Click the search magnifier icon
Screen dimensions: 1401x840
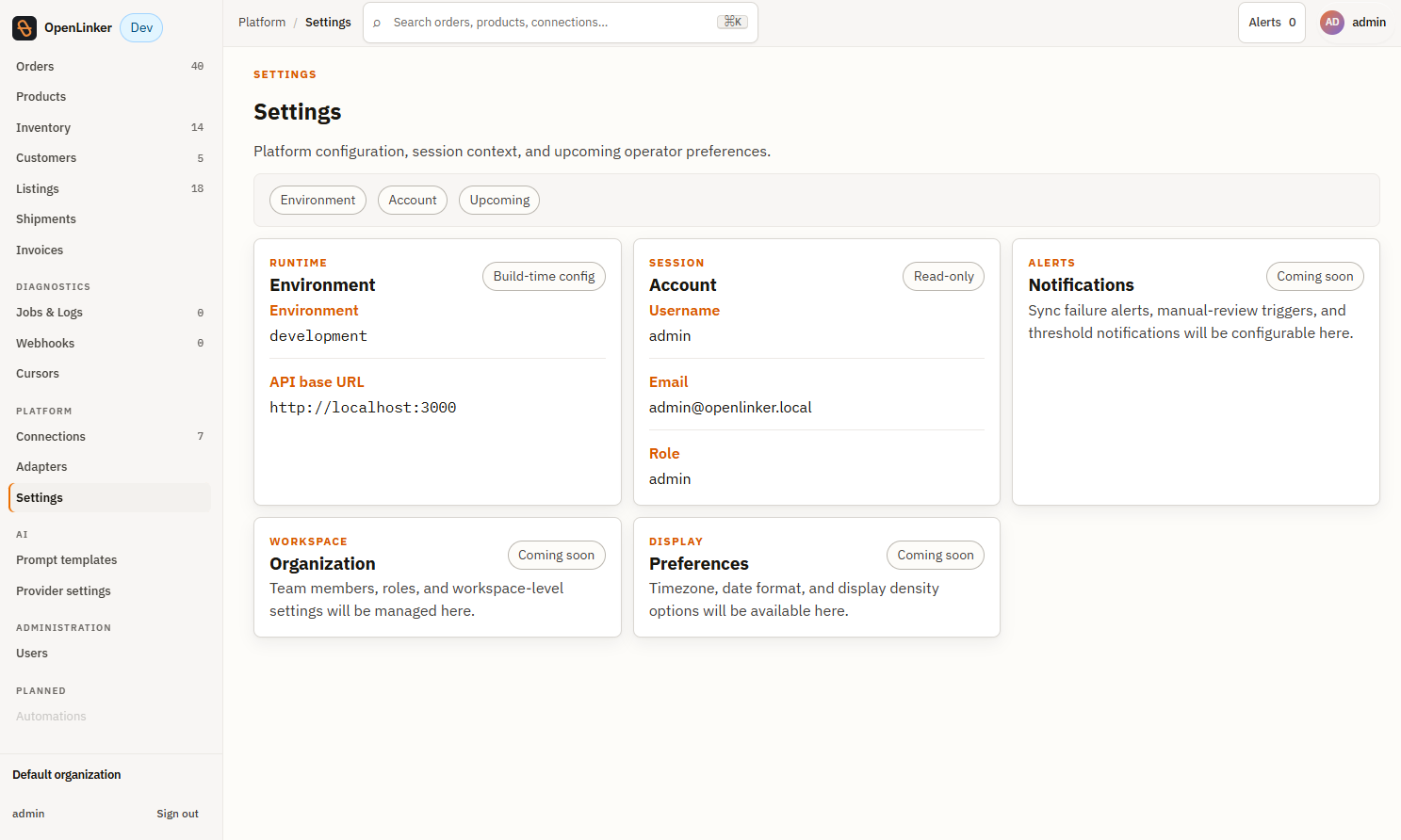point(377,23)
